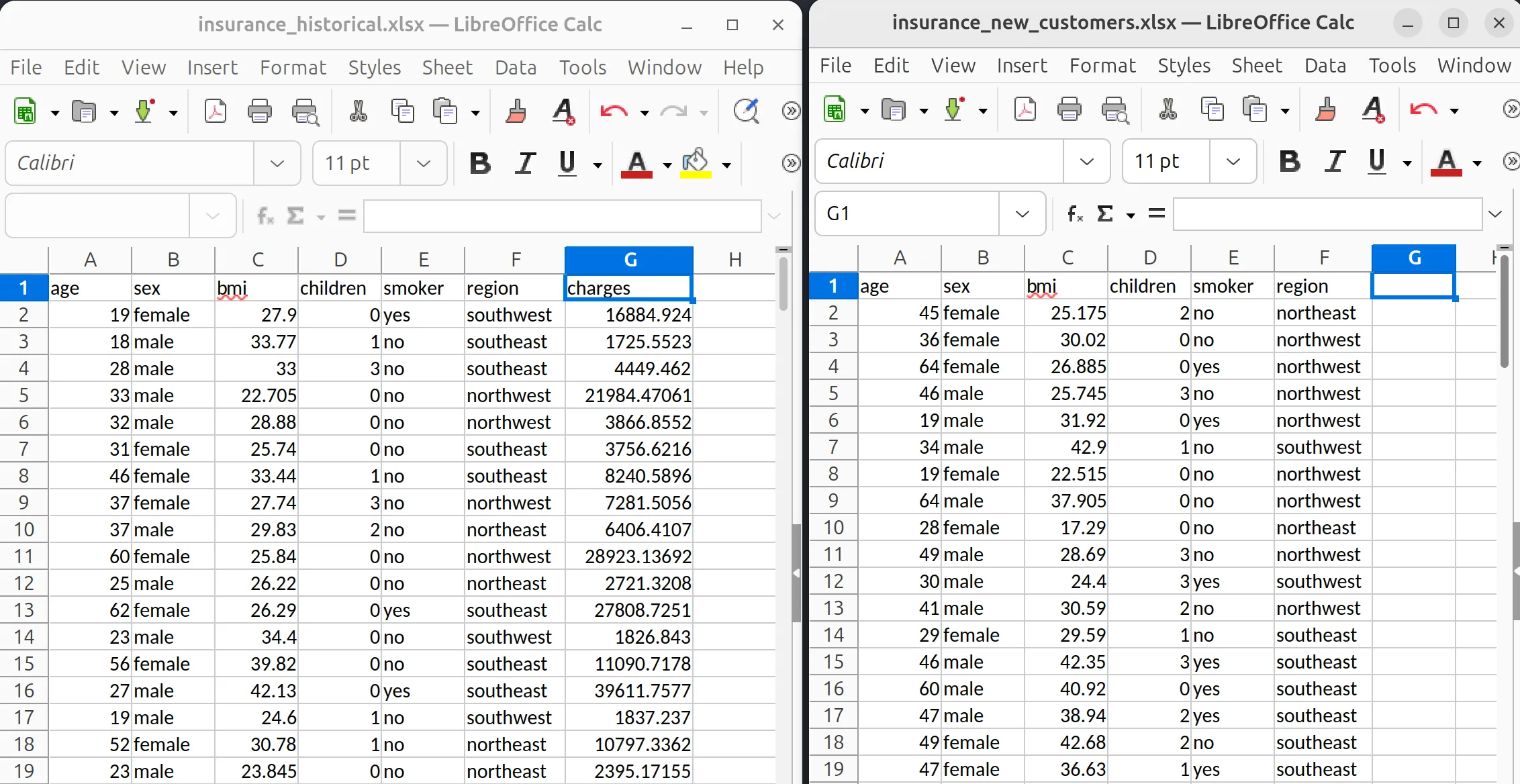Viewport: 1520px width, 784px height.
Task: Open Insert menu in new_customers window
Action: pyautogui.click(x=1022, y=65)
